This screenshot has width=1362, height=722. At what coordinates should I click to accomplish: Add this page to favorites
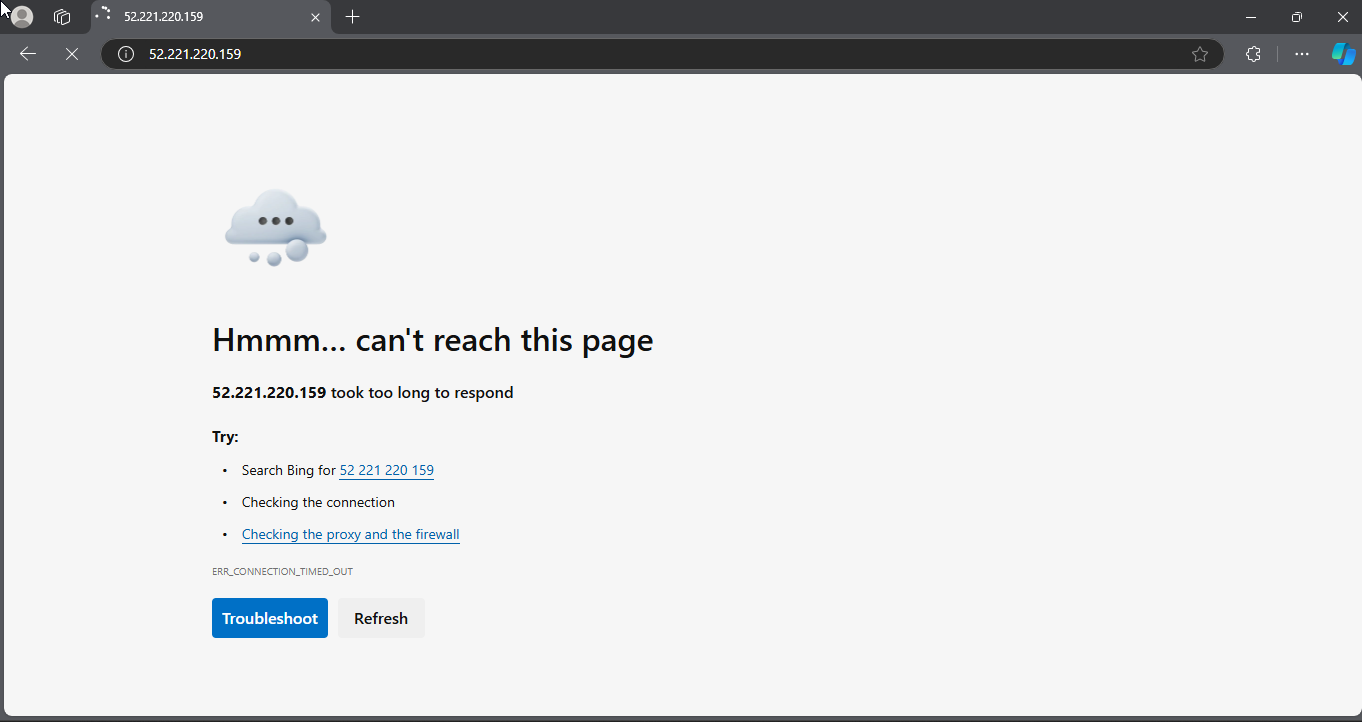pyautogui.click(x=1200, y=54)
